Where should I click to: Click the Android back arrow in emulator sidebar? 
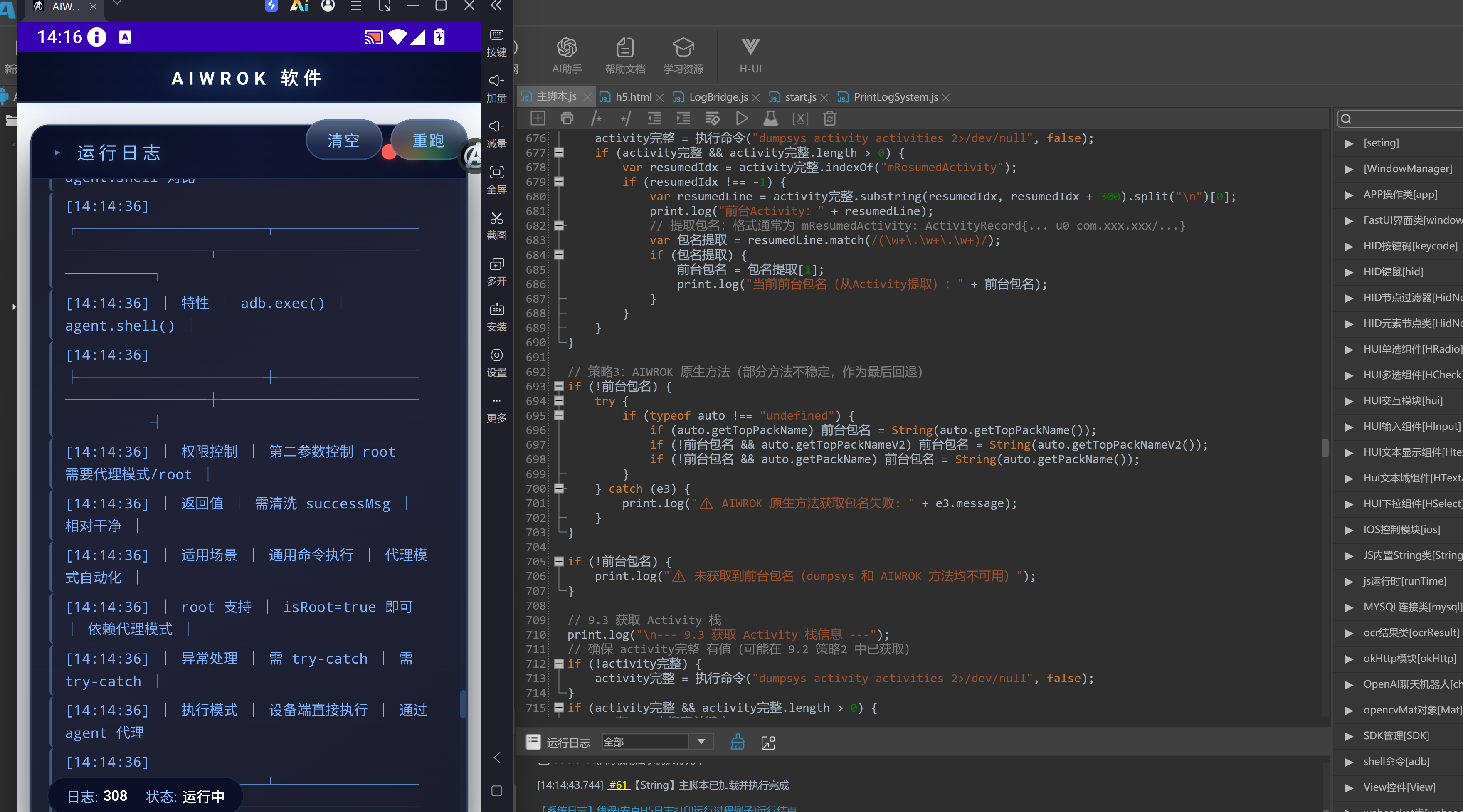click(497, 757)
